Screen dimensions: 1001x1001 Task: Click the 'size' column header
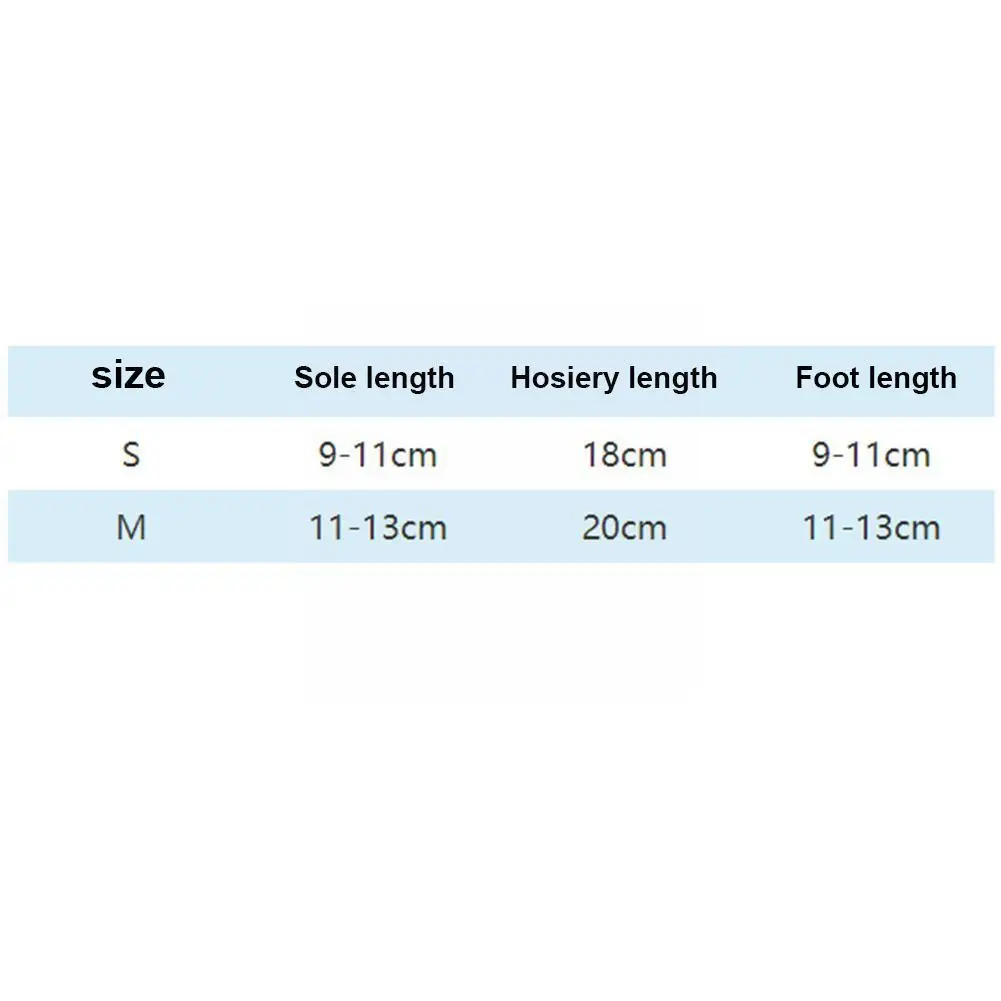point(128,376)
